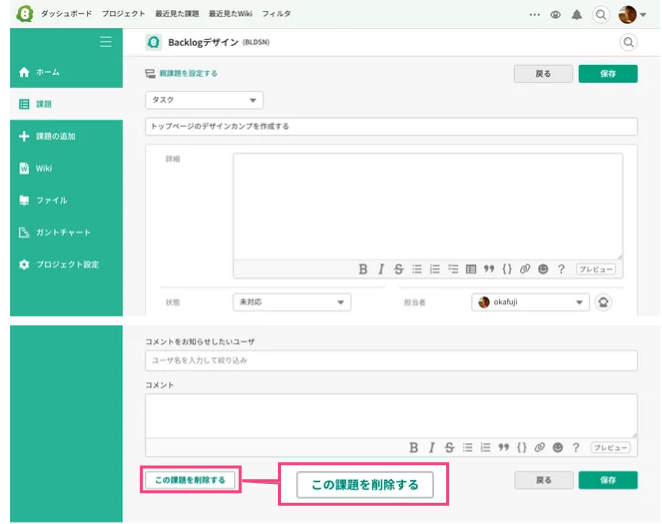Apply italic in 詳細 editor toolbar

pos(381,269)
